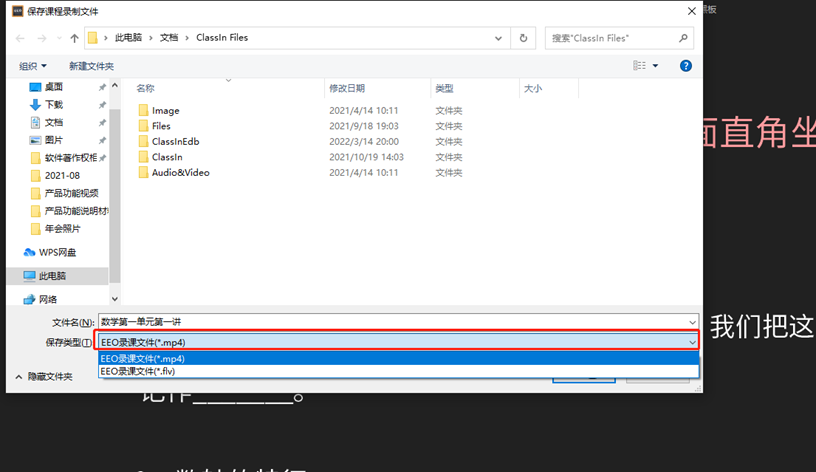Expand the 文件名 dropdown arrow
This screenshot has height=472, width=816.
click(x=692, y=322)
